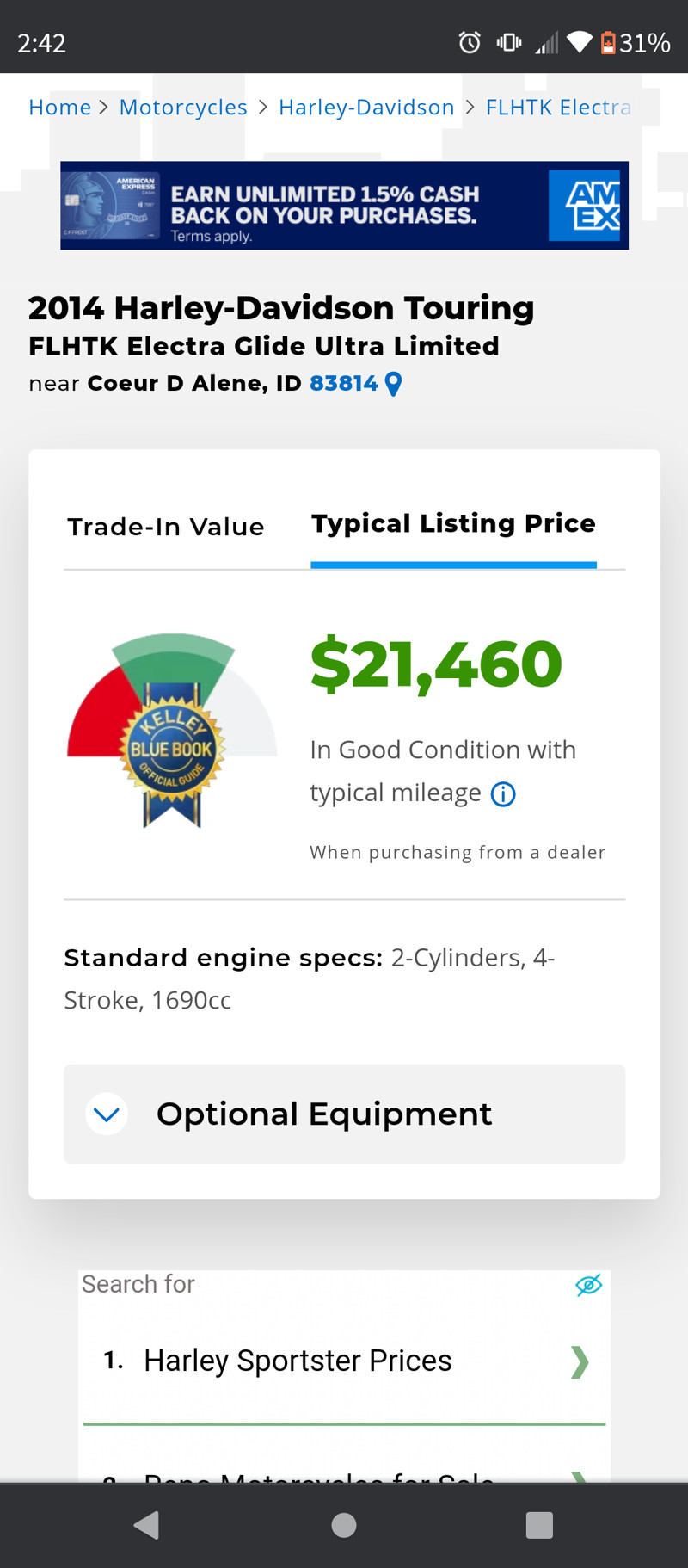Expand the Optional Equipment section
This screenshot has width=688, height=1568.
coord(344,1114)
